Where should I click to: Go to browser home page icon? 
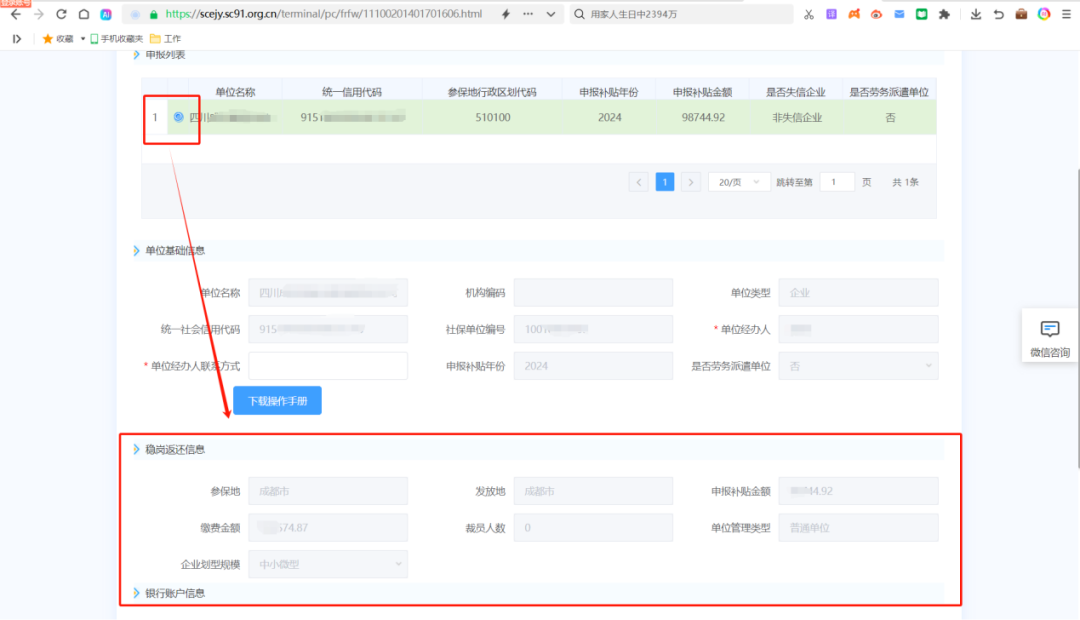click(84, 14)
